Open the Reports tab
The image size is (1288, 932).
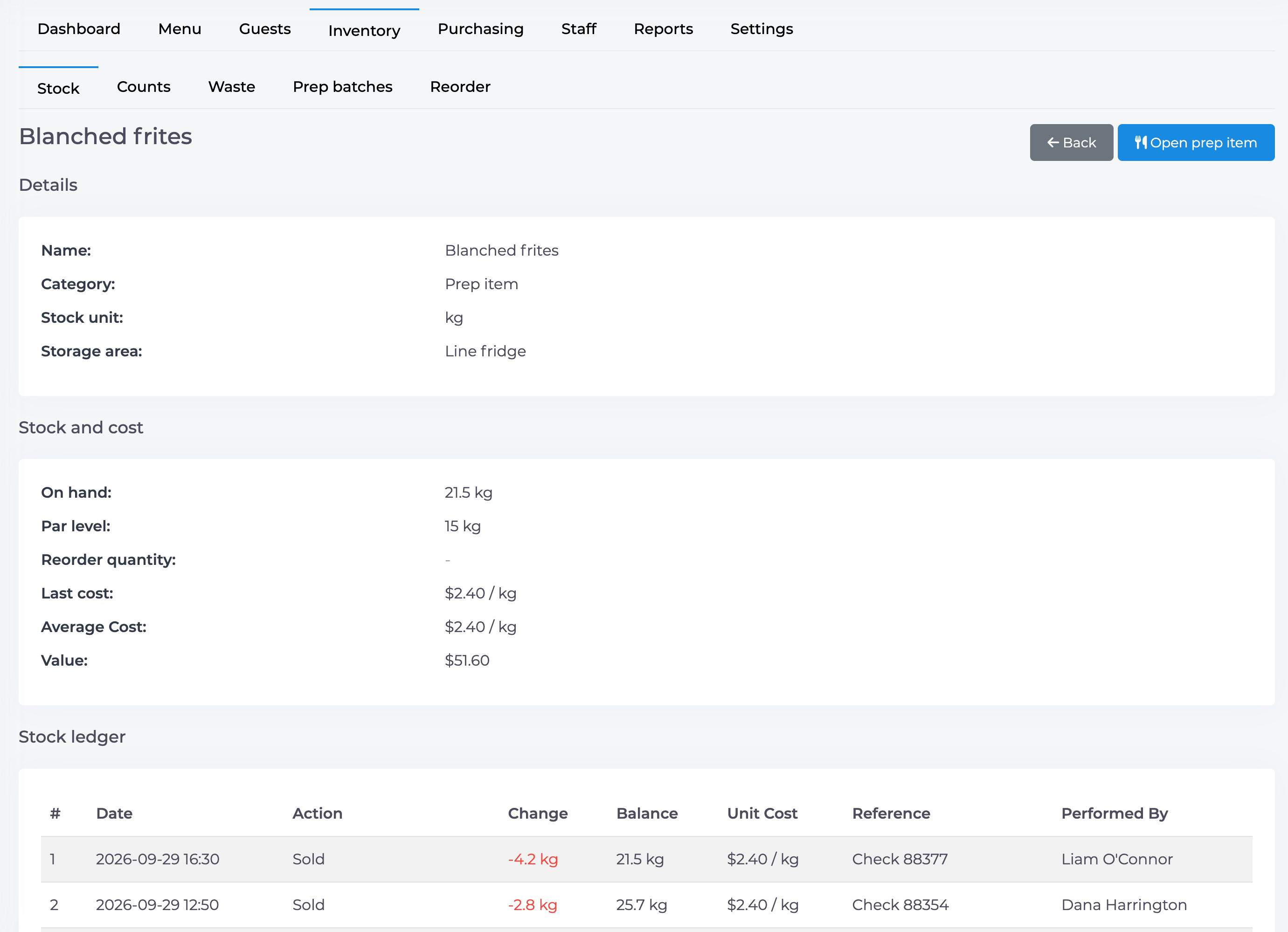(663, 29)
